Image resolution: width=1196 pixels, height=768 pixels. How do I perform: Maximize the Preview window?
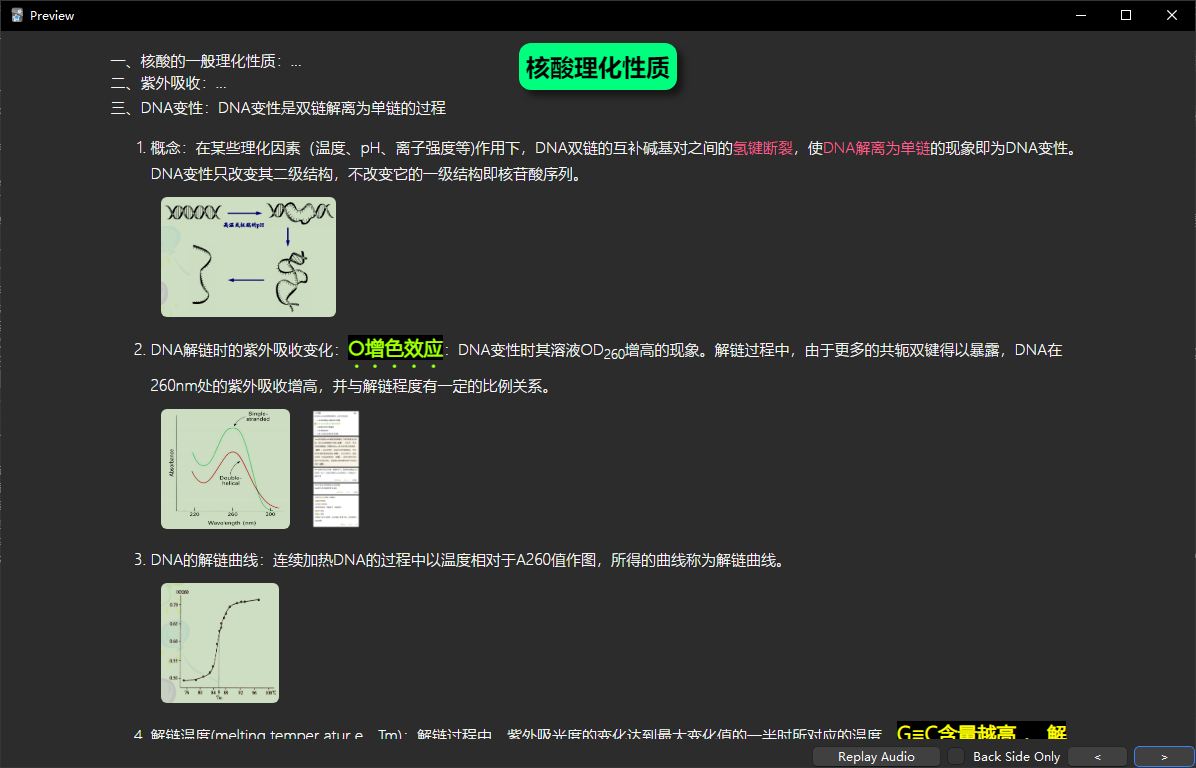point(1126,15)
